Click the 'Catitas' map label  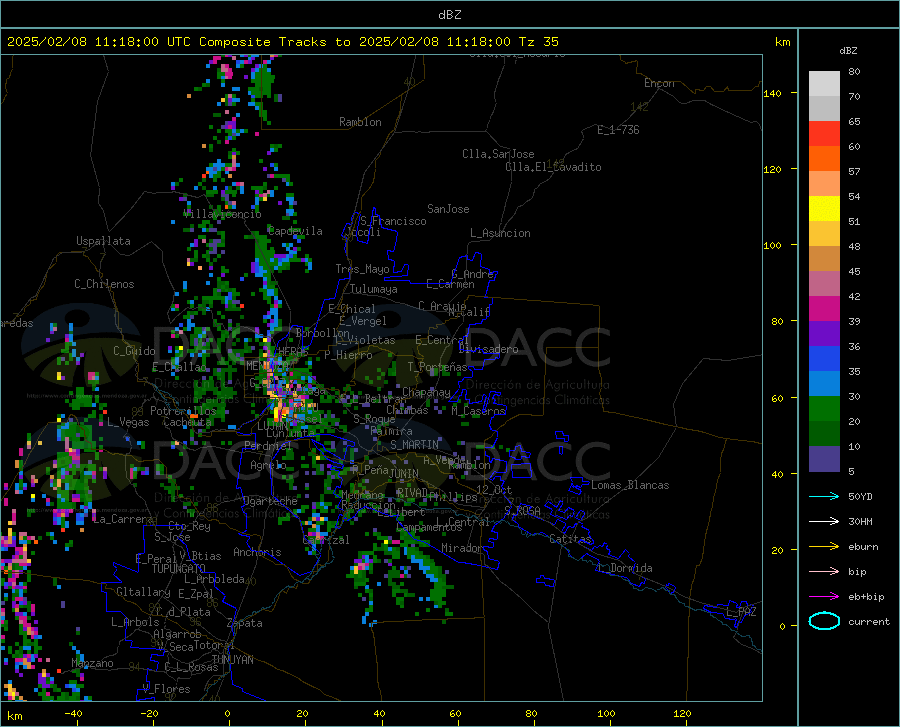click(x=570, y=539)
